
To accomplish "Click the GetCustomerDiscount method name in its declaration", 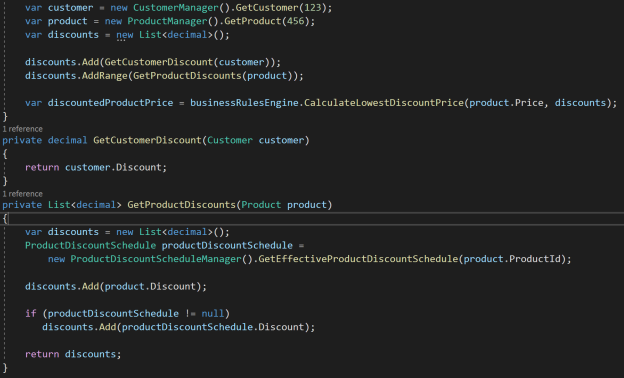I will 147,140.
